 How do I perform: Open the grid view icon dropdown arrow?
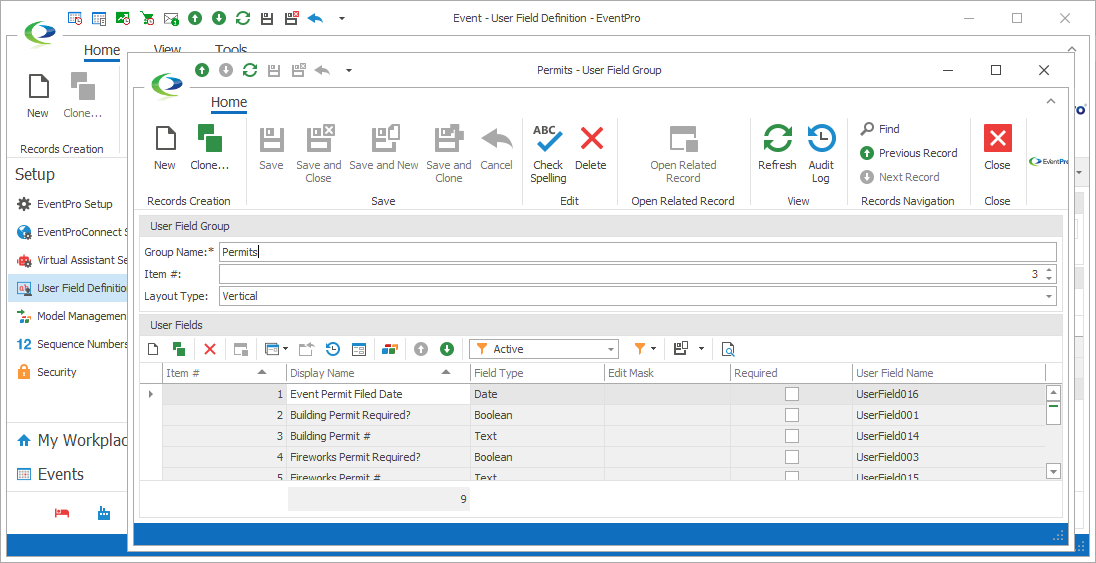286,349
